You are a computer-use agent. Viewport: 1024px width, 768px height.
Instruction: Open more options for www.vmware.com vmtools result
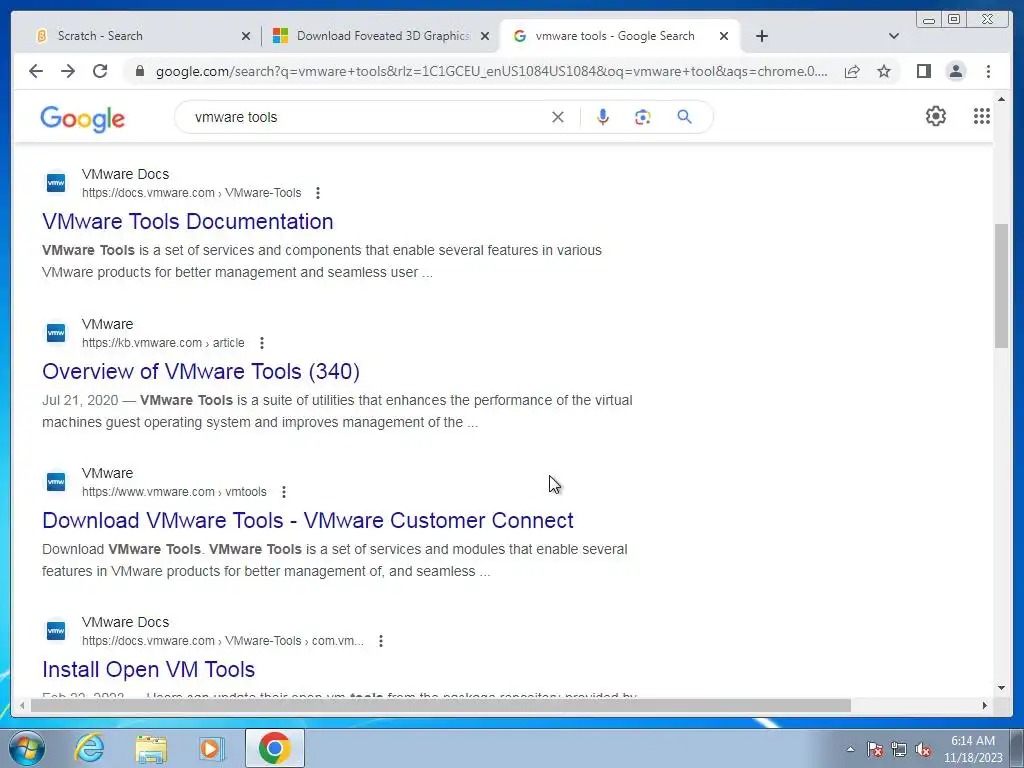(x=283, y=492)
